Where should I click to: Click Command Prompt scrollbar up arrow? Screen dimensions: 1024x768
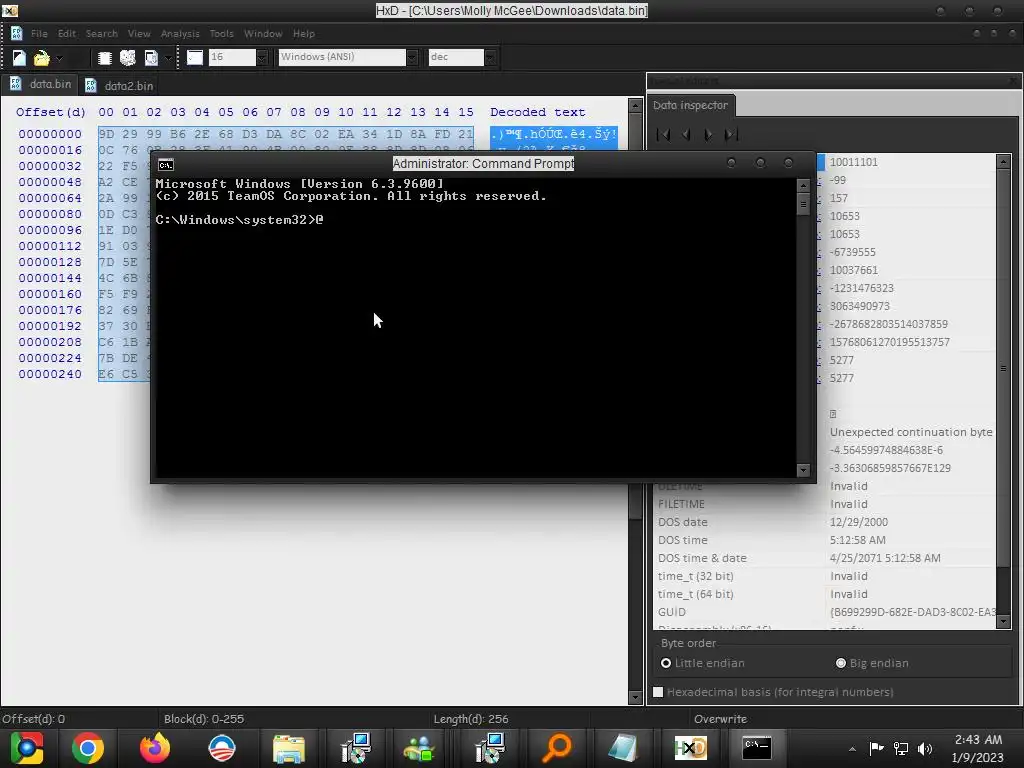click(x=803, y=185)
